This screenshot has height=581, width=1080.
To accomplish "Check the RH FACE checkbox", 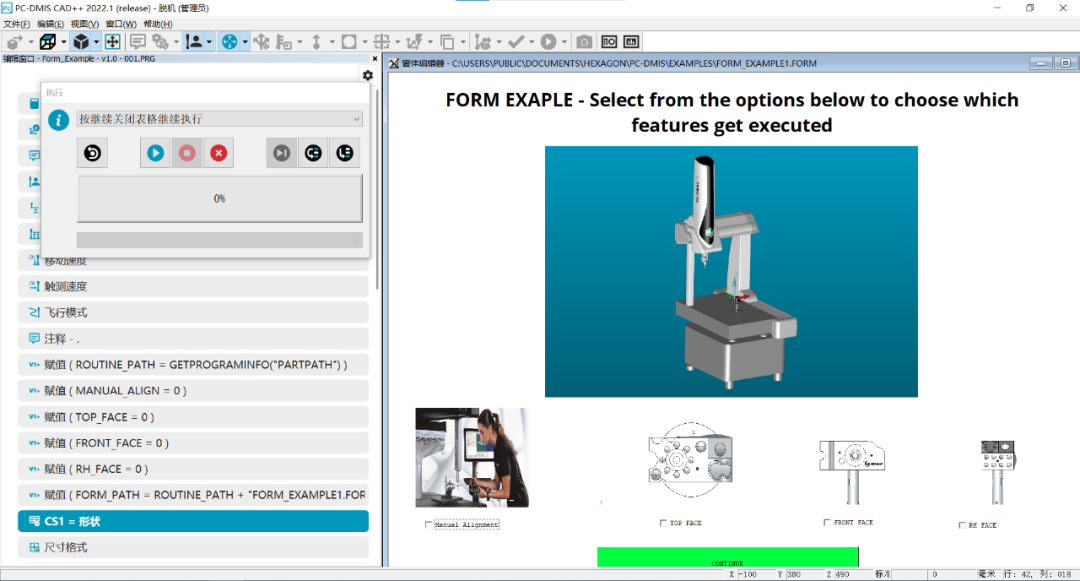I will 962,525.
